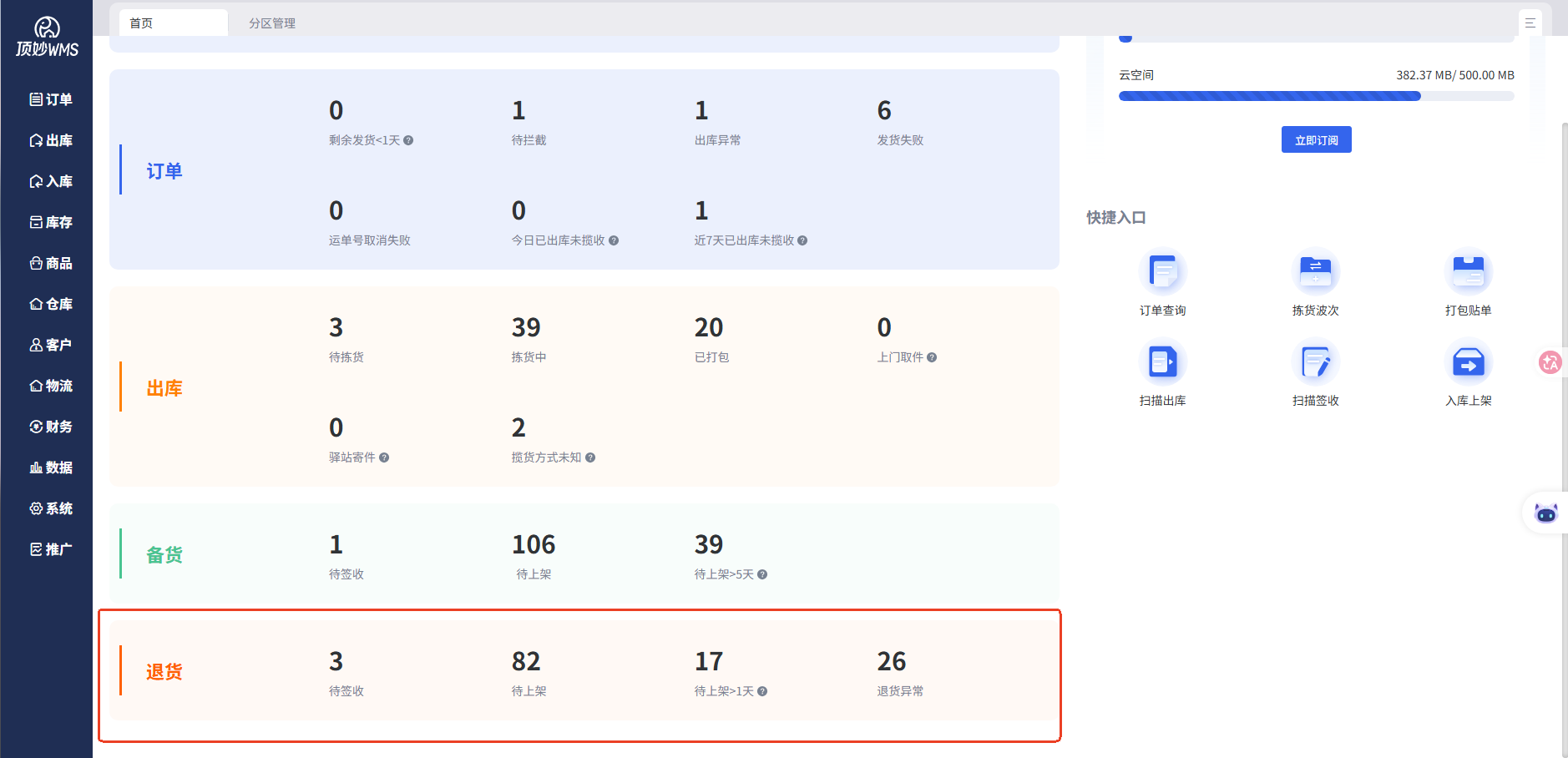Click help icon beside 上门取件

point(932,357)
